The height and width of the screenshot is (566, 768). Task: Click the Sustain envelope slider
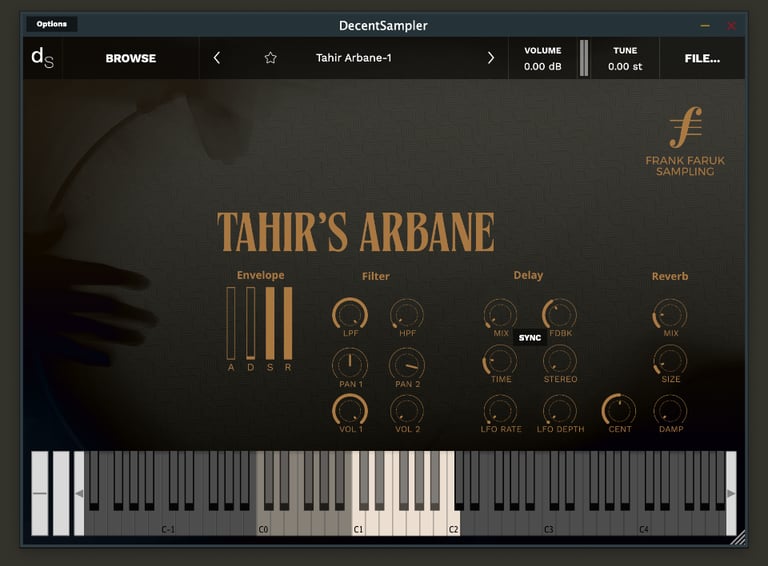coord(270,323)
